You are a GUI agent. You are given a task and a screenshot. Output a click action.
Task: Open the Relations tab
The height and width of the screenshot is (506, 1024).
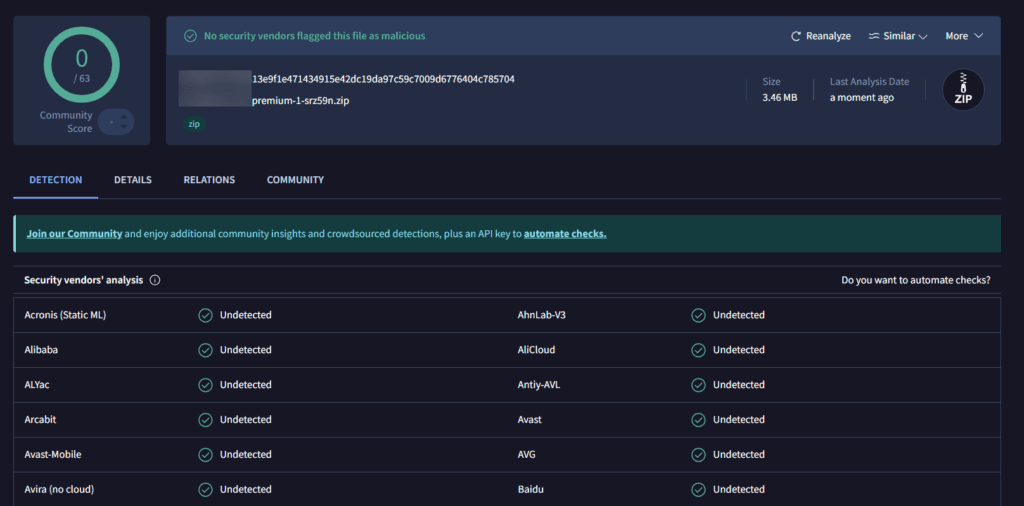point(209,180)
